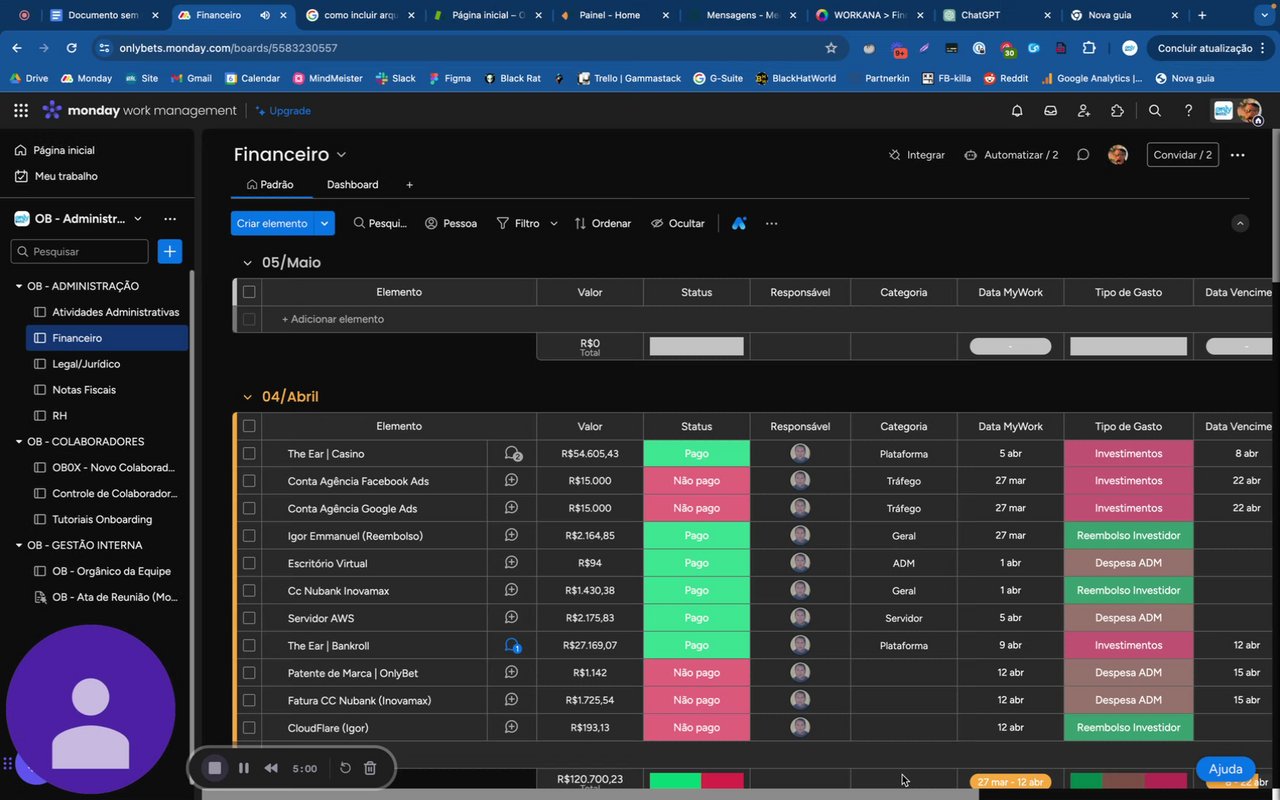Add update to Servidor AWS row

511,618
